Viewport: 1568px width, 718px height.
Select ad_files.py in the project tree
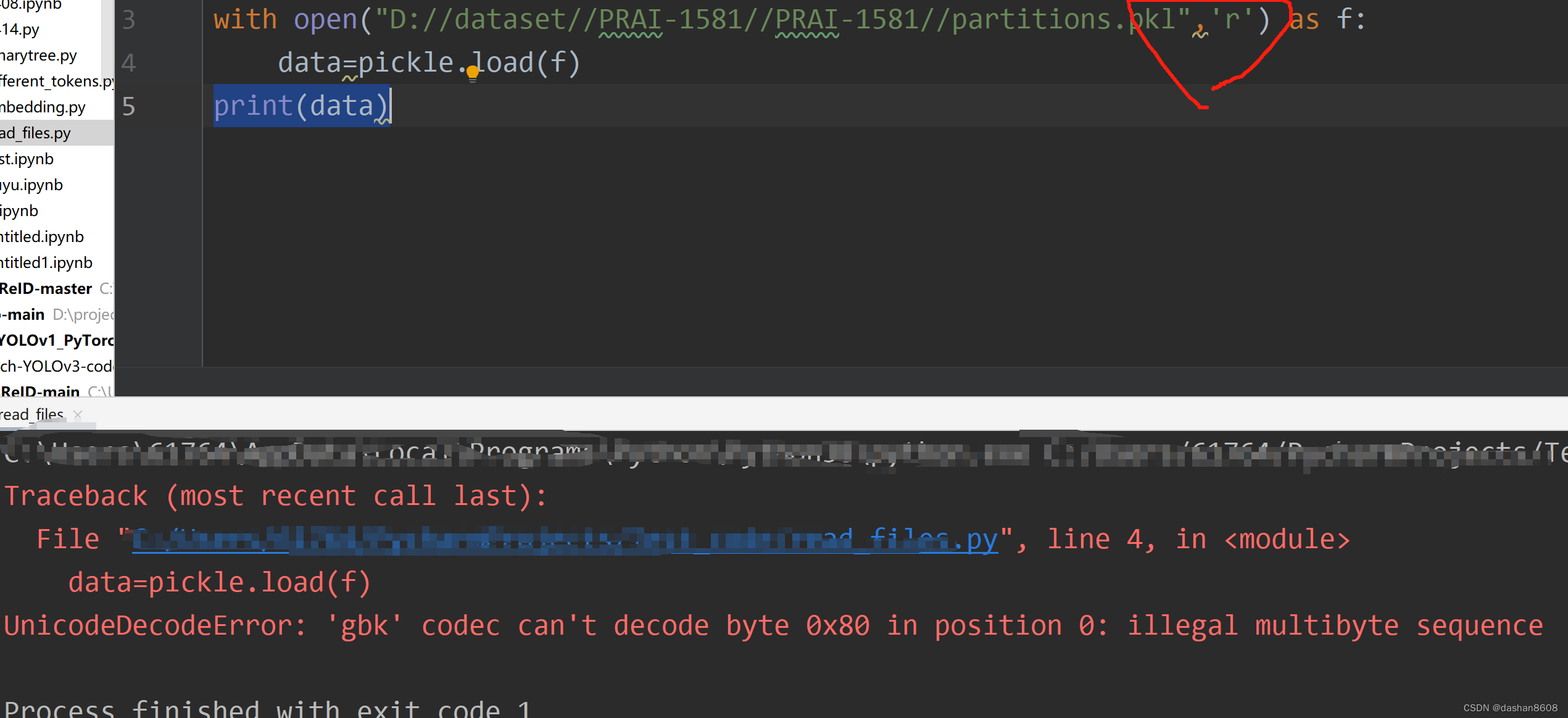point(36,133)
